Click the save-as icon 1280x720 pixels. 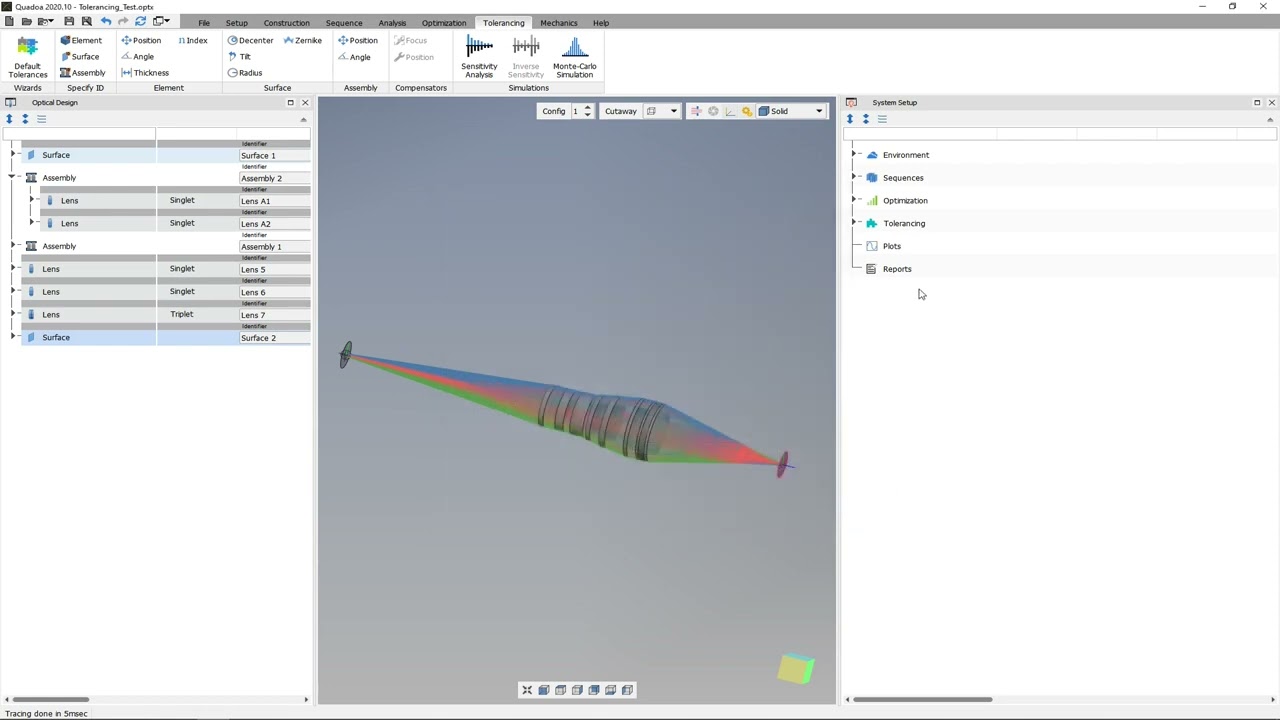pyautogui.click(x=86, y=21)
